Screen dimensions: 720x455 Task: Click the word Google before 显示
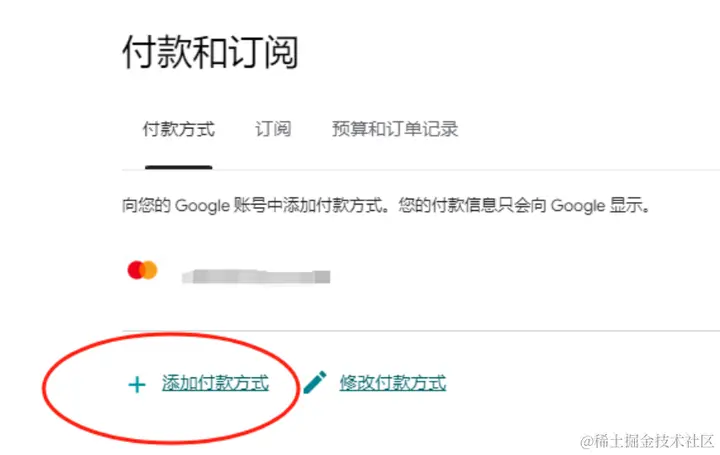pos(578,206)
